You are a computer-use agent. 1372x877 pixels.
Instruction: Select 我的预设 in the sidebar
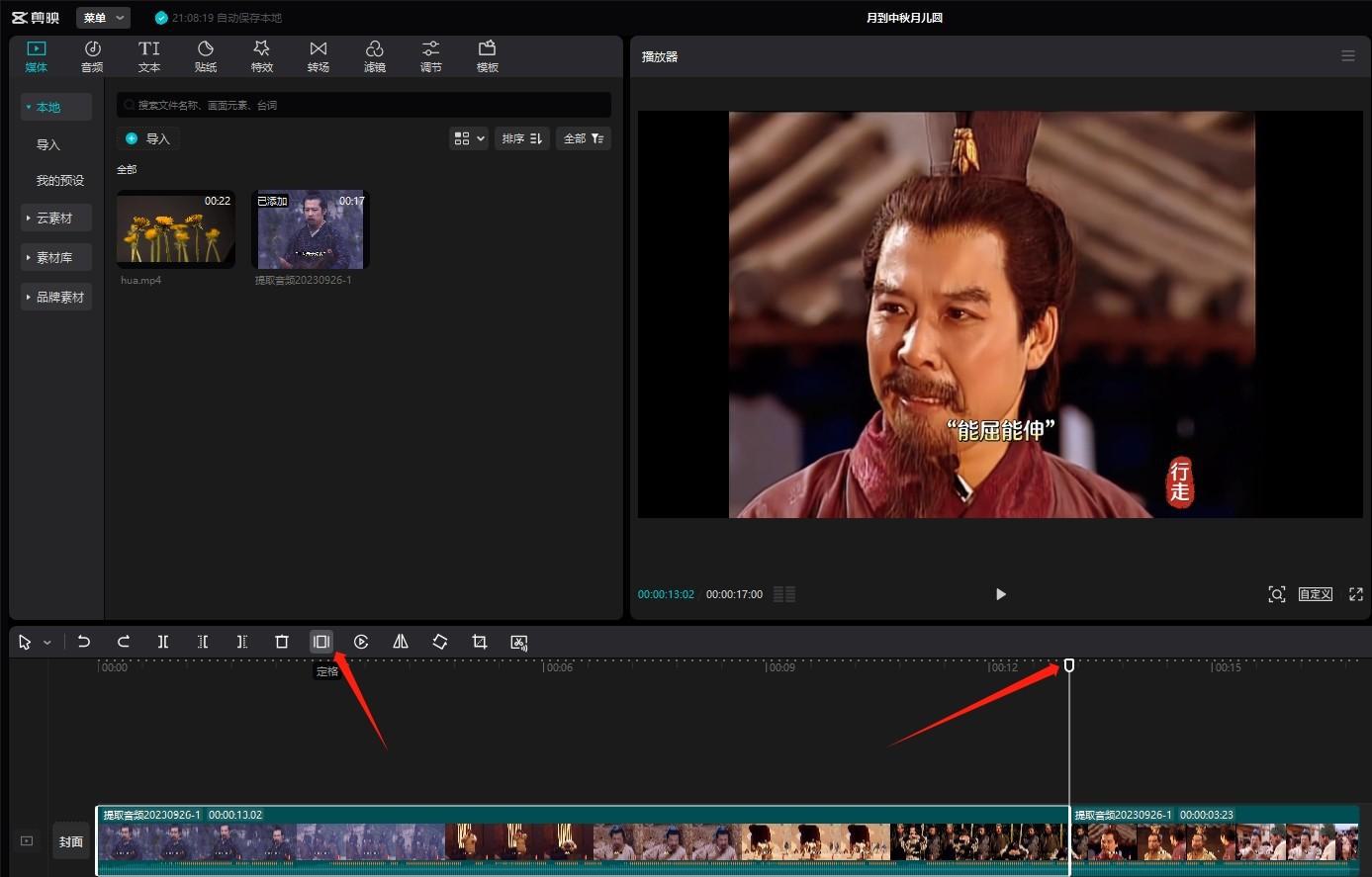[x=60, y=180]
